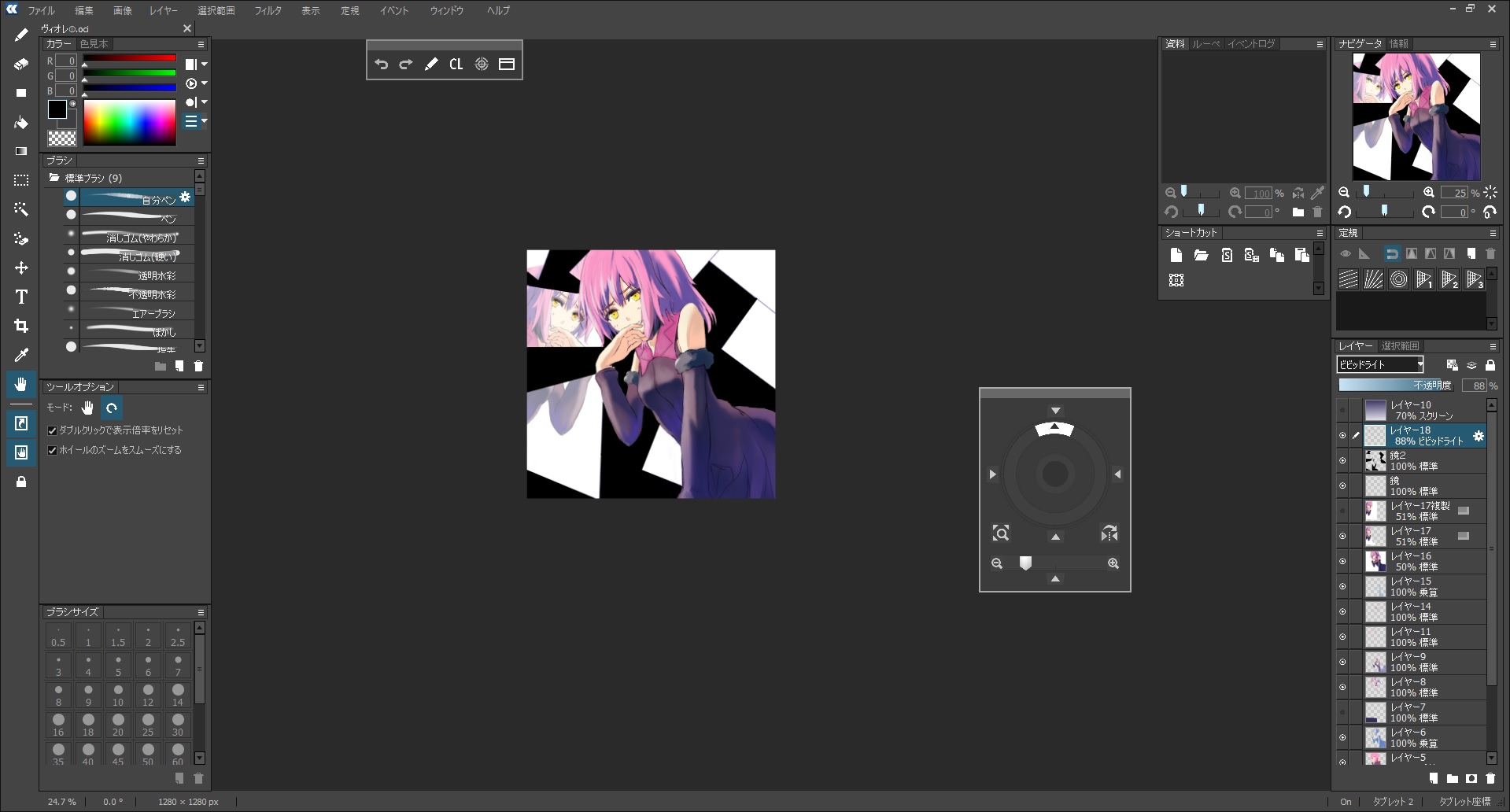
Task: Pick the paint bucket fill tool
Action: (21, 122)
